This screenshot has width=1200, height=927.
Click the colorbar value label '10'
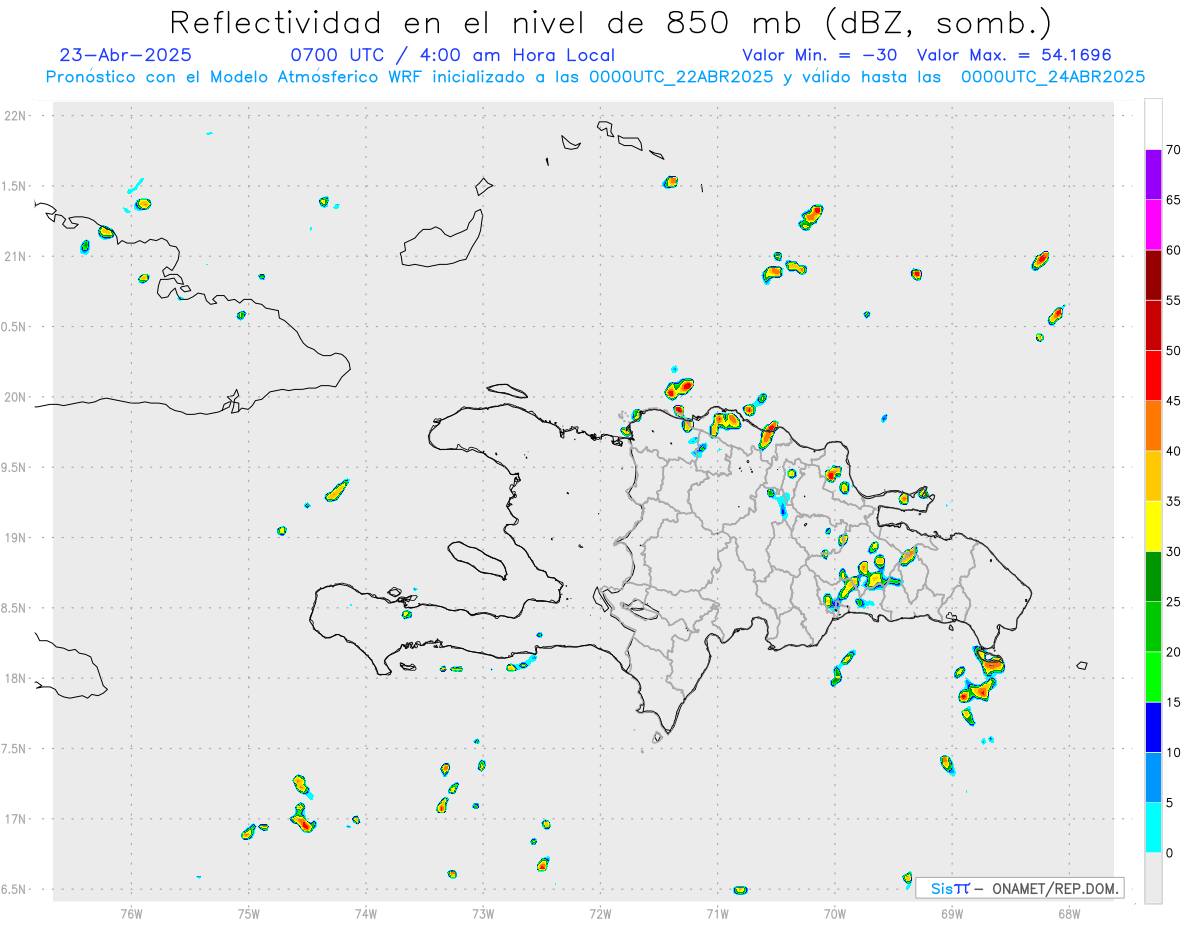[x=1174, y=753]
